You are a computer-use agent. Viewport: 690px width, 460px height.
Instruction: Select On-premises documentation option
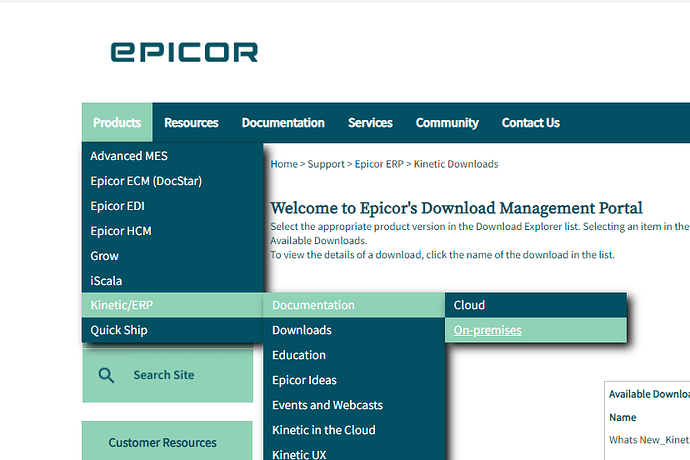(536, 330)
